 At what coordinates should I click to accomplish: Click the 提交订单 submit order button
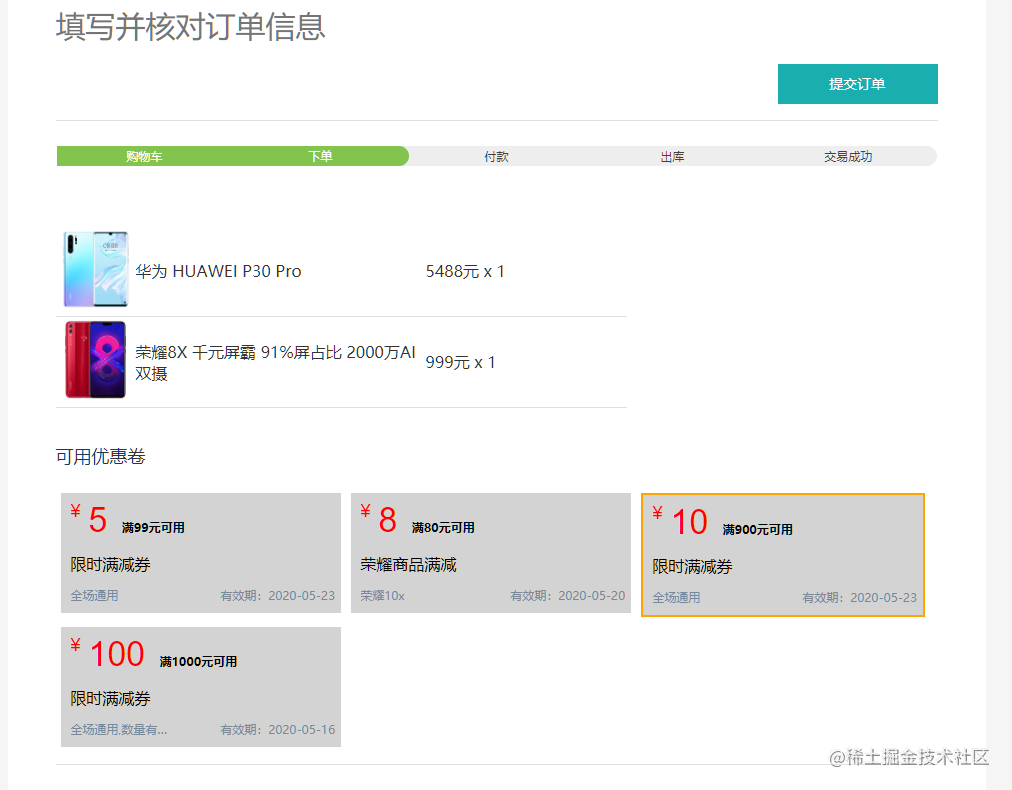pos(857,84)
